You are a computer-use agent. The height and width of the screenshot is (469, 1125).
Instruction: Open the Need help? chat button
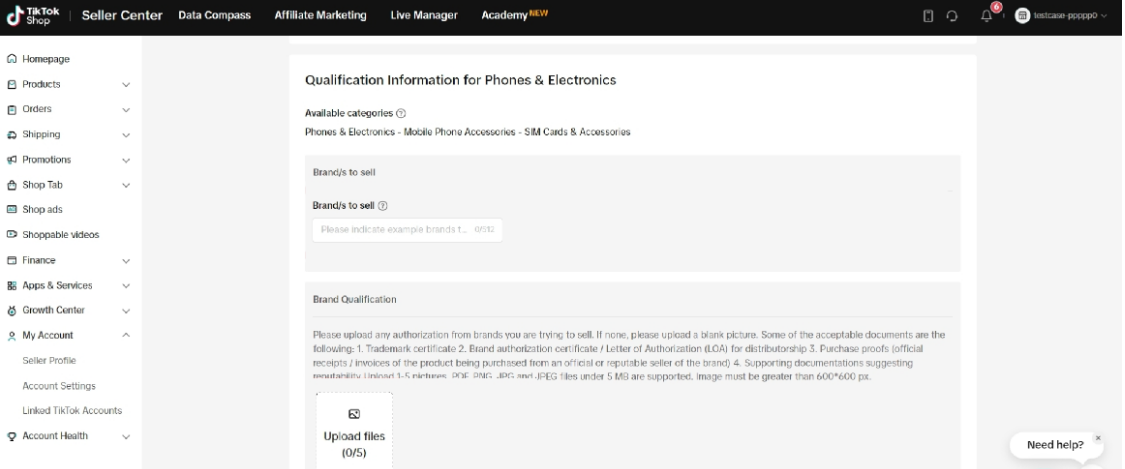pyautogui.click(x=1055, y=445)
